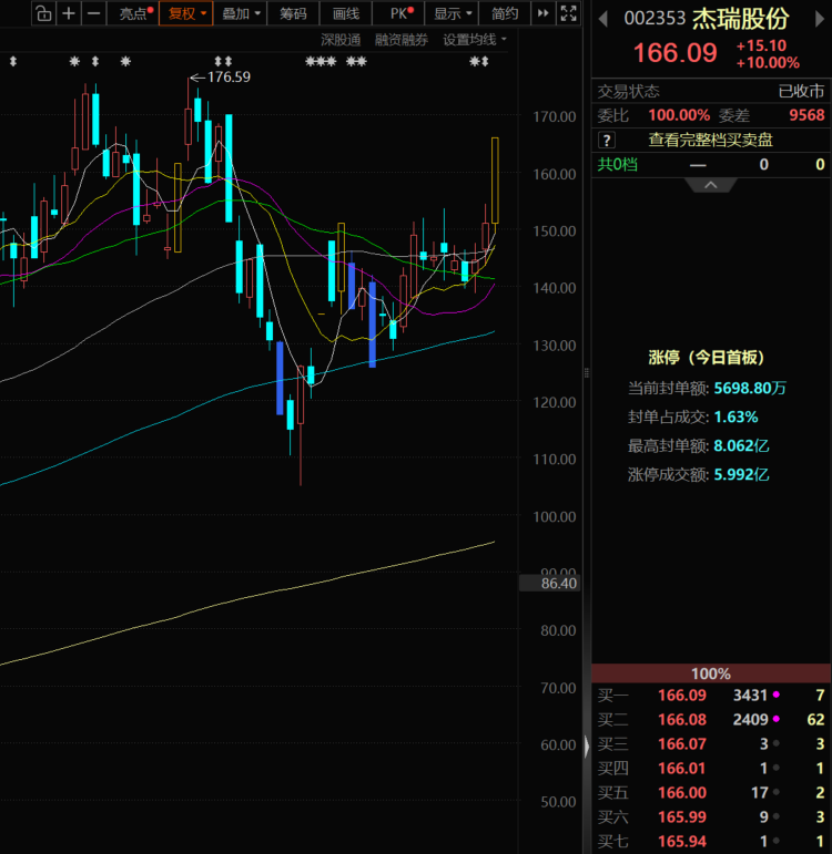Zoom out with the minus icon
832x854 pixels.
point(94,14)
